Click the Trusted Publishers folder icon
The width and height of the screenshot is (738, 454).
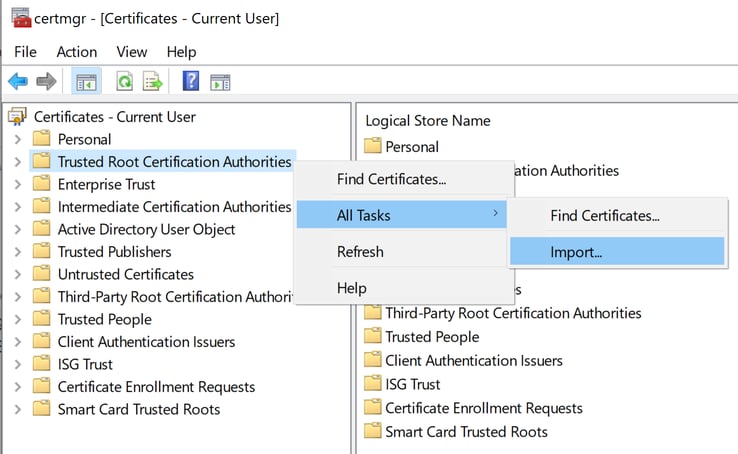pos(41,251)
